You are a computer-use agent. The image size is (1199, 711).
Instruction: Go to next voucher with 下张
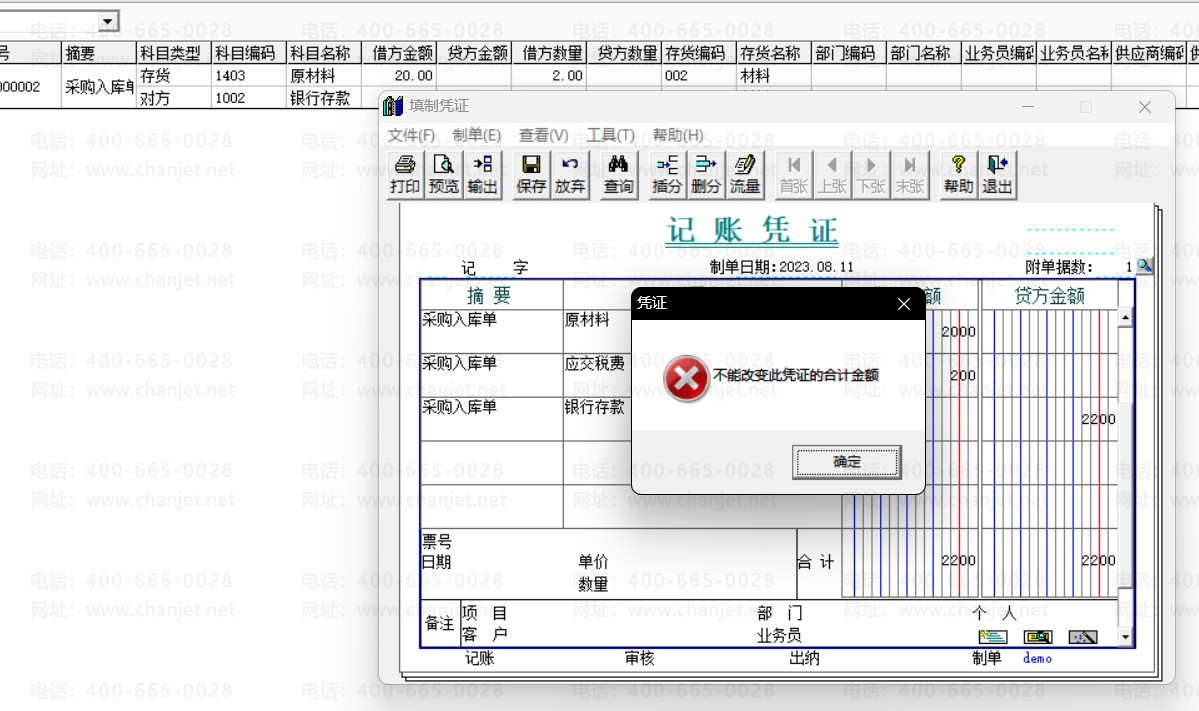click(x=871, y=174)
